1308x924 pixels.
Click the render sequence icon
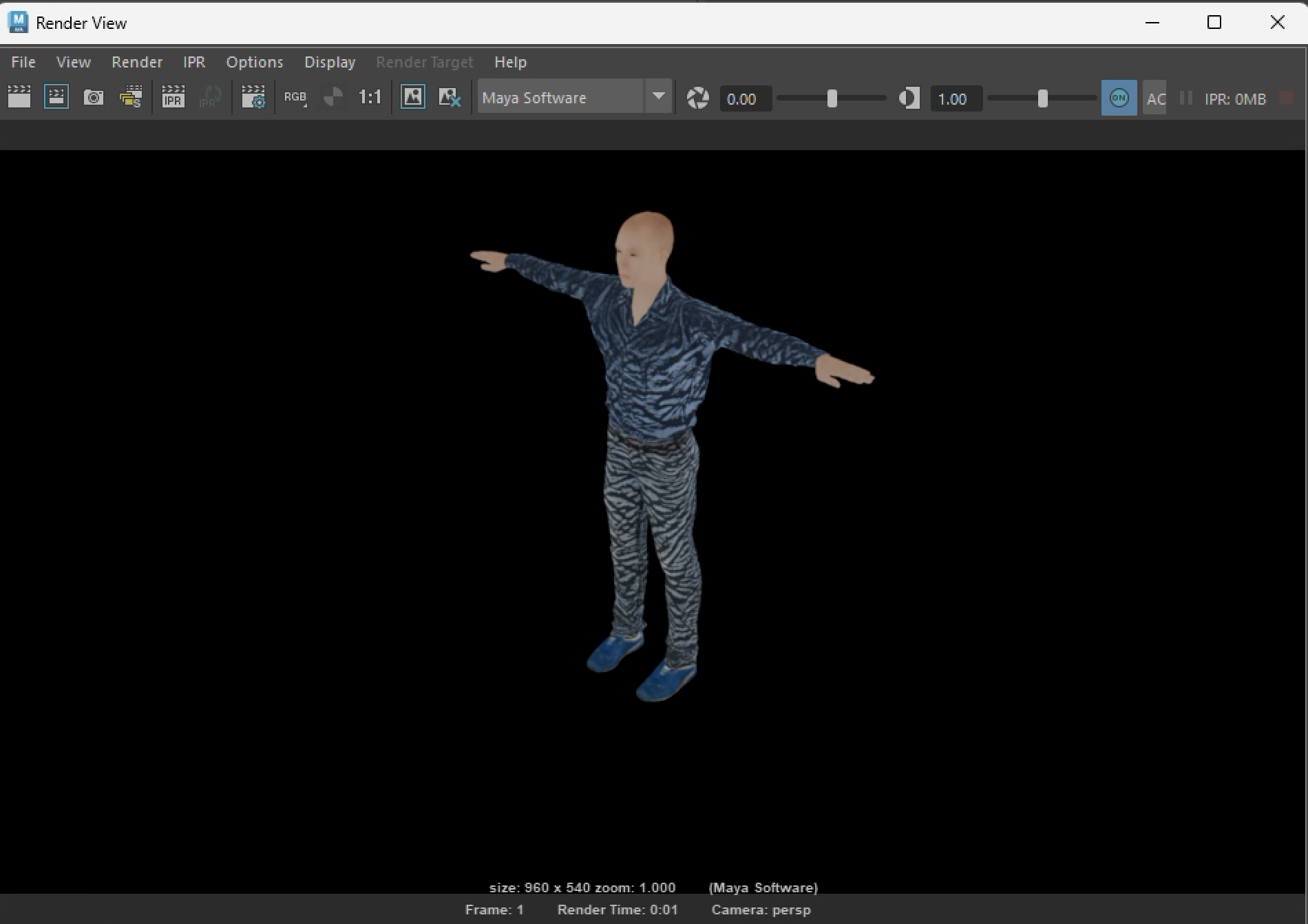coord(131,98)
